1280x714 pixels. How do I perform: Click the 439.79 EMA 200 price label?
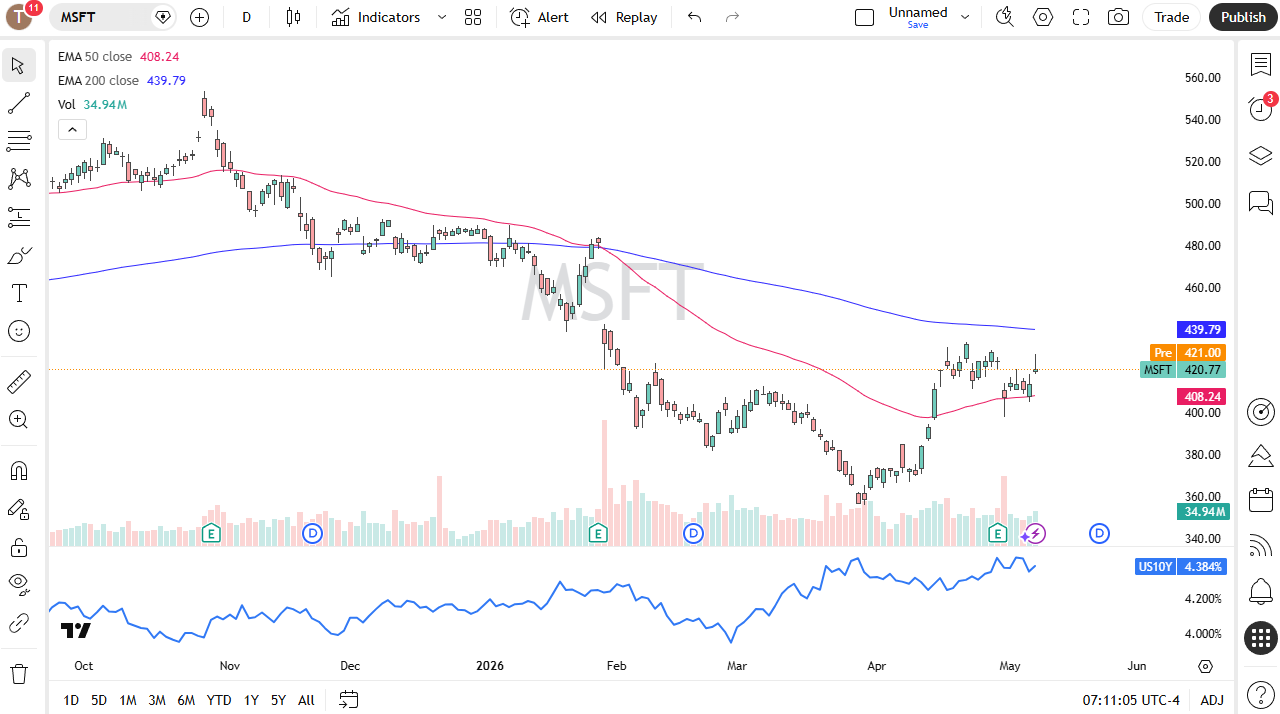tap(1201, 329)
